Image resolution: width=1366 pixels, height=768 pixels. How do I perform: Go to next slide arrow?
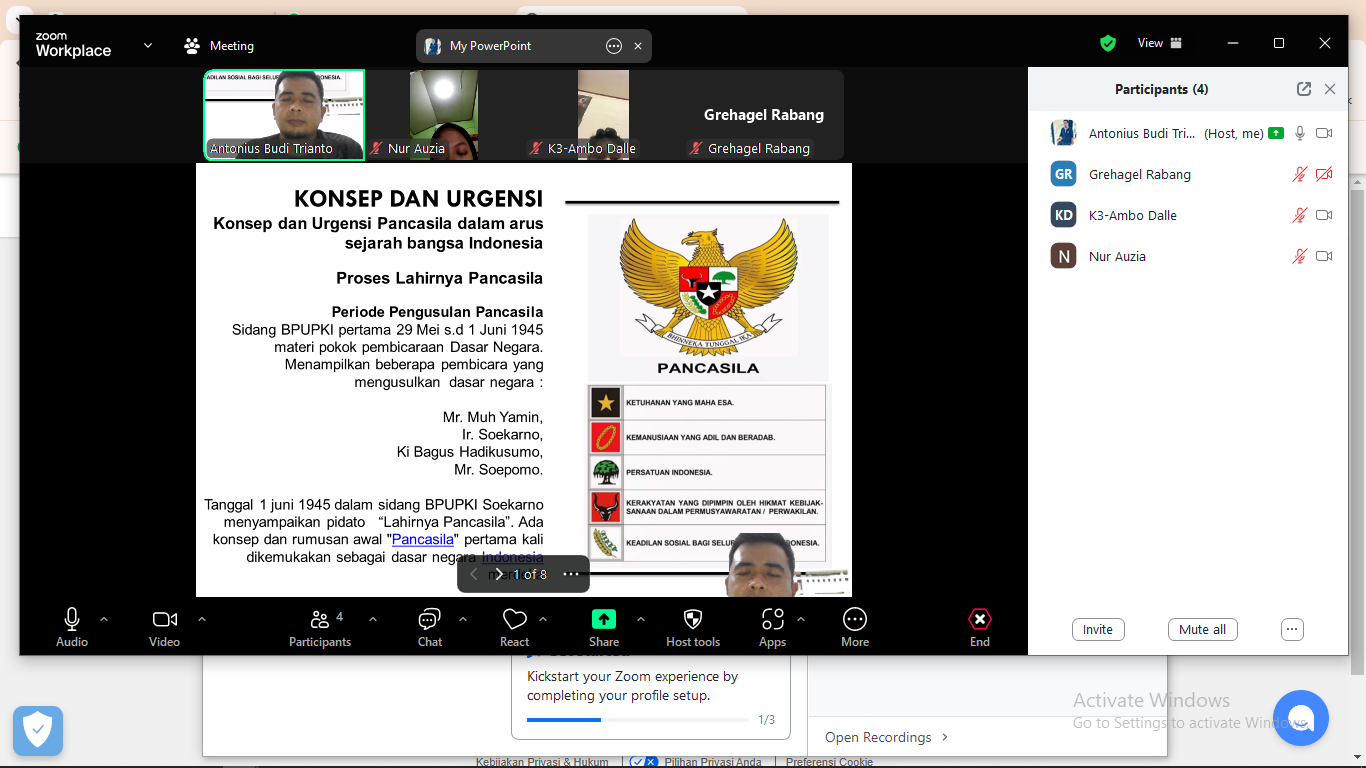(x=499, y=574)
